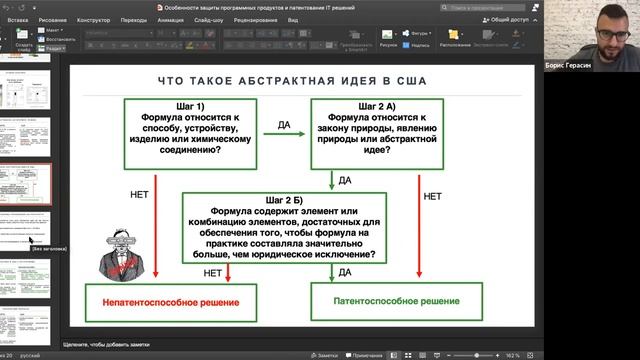Expand the Расположение dropdown arrow
Viewport: 640px width, 360px height.
click(462, 34)
